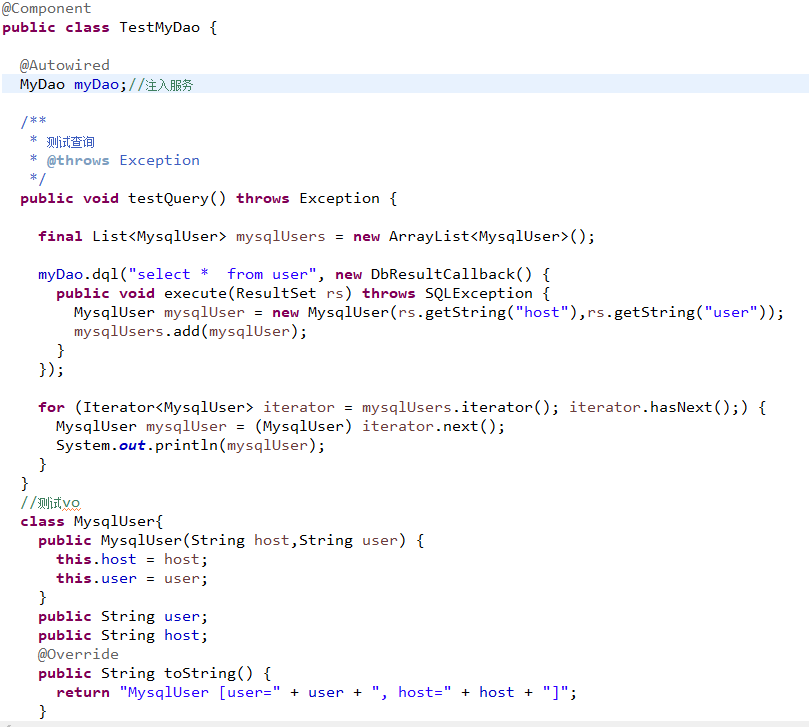
Task: Click the dql method call
Action: pos(105,274)
